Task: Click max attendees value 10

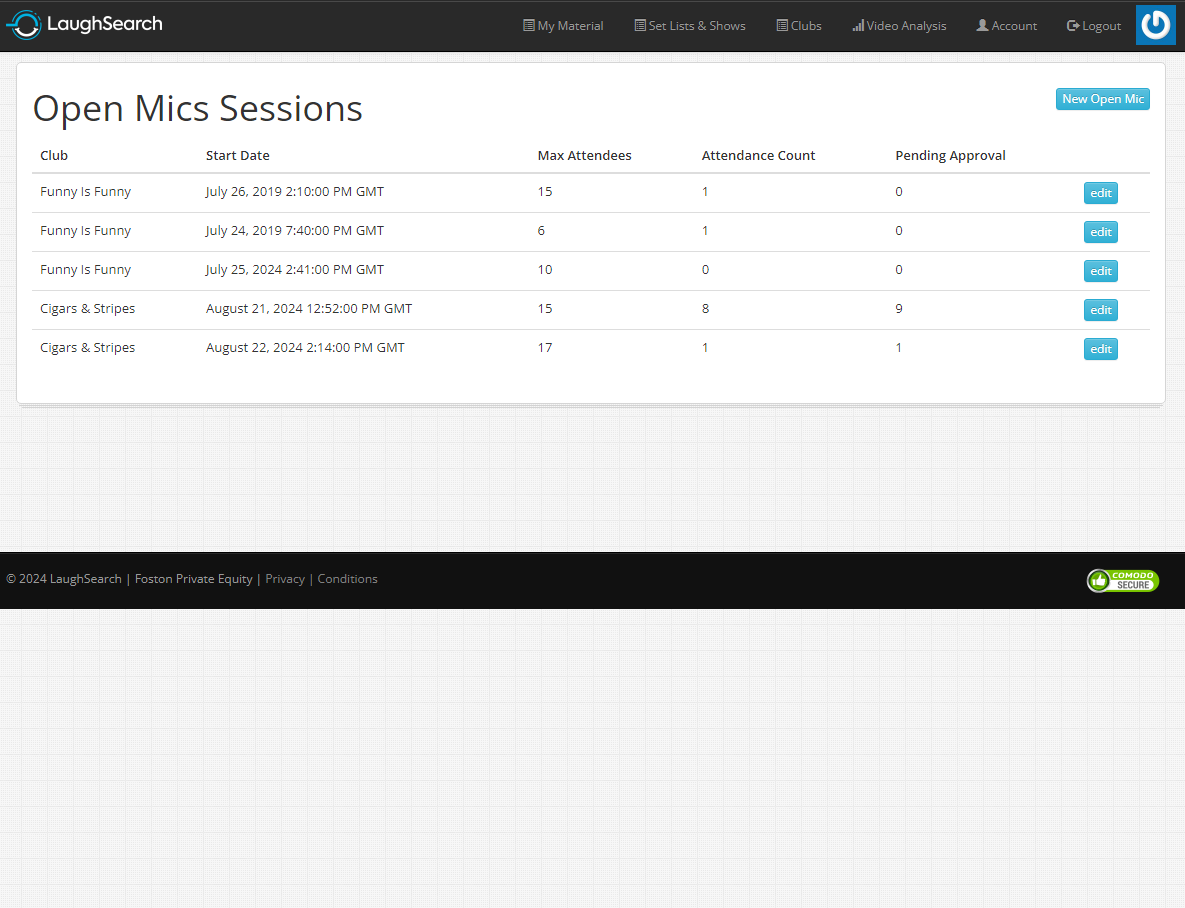Action: (x=545, y=270)
